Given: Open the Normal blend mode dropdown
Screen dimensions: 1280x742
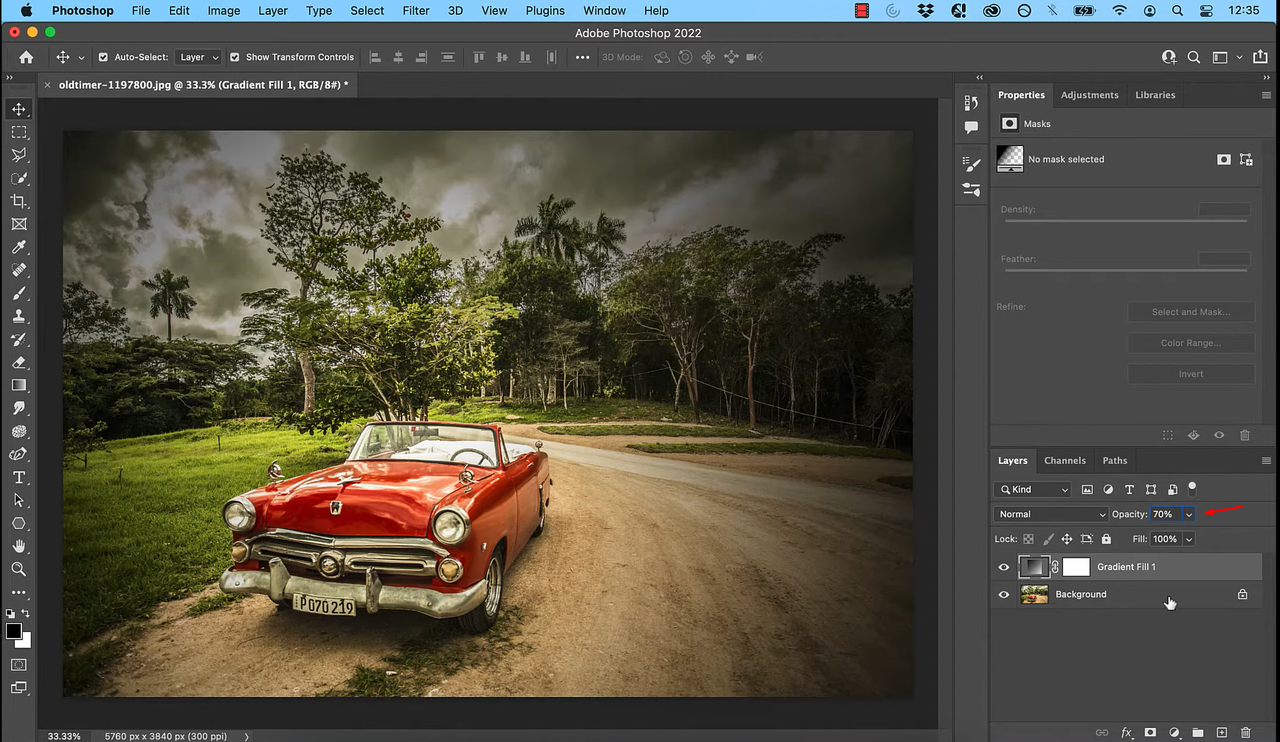Looking at the screenshot, I should [x=1051, y=514].
